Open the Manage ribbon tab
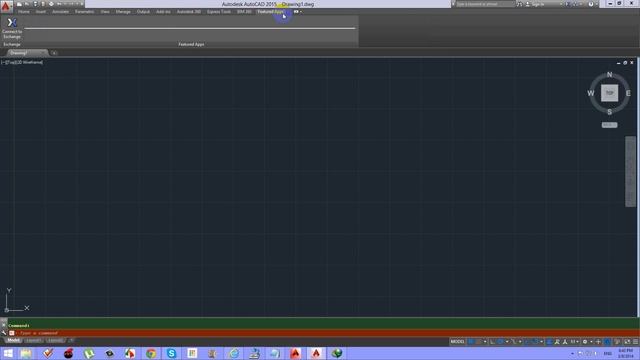This screenshot has width=640, height=360. tap(123, 12)
